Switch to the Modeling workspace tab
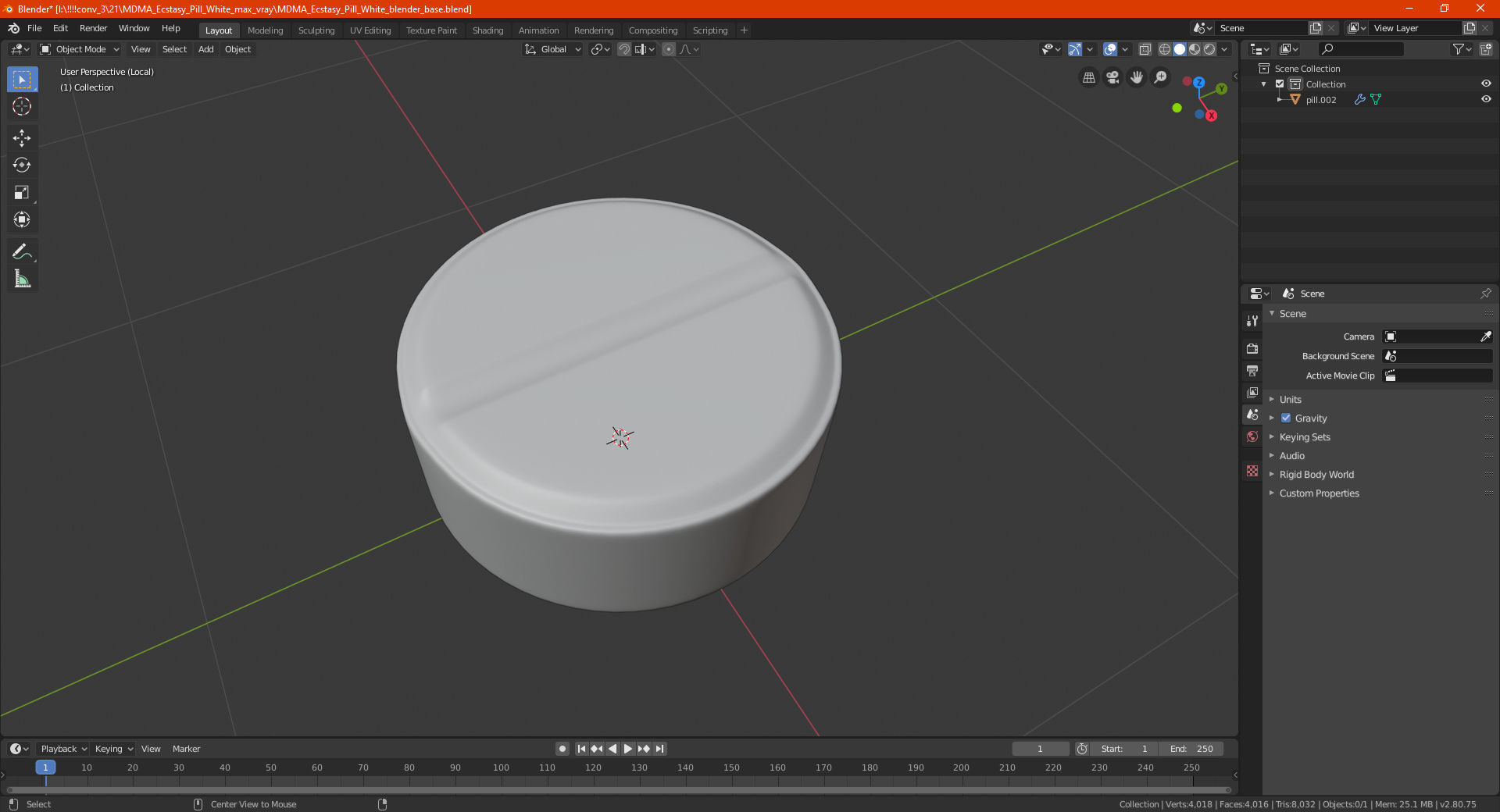This screenshot has width=1500, height=812. point(265,30)
